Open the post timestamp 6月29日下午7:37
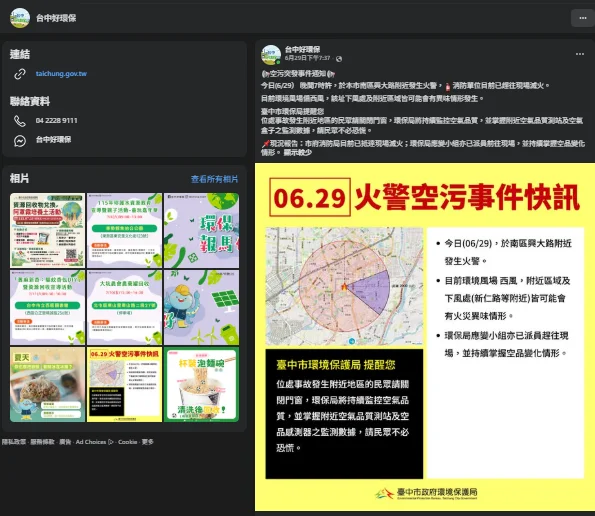The height and width of the screenshot is (516, 595). click(x=307, y=58)
